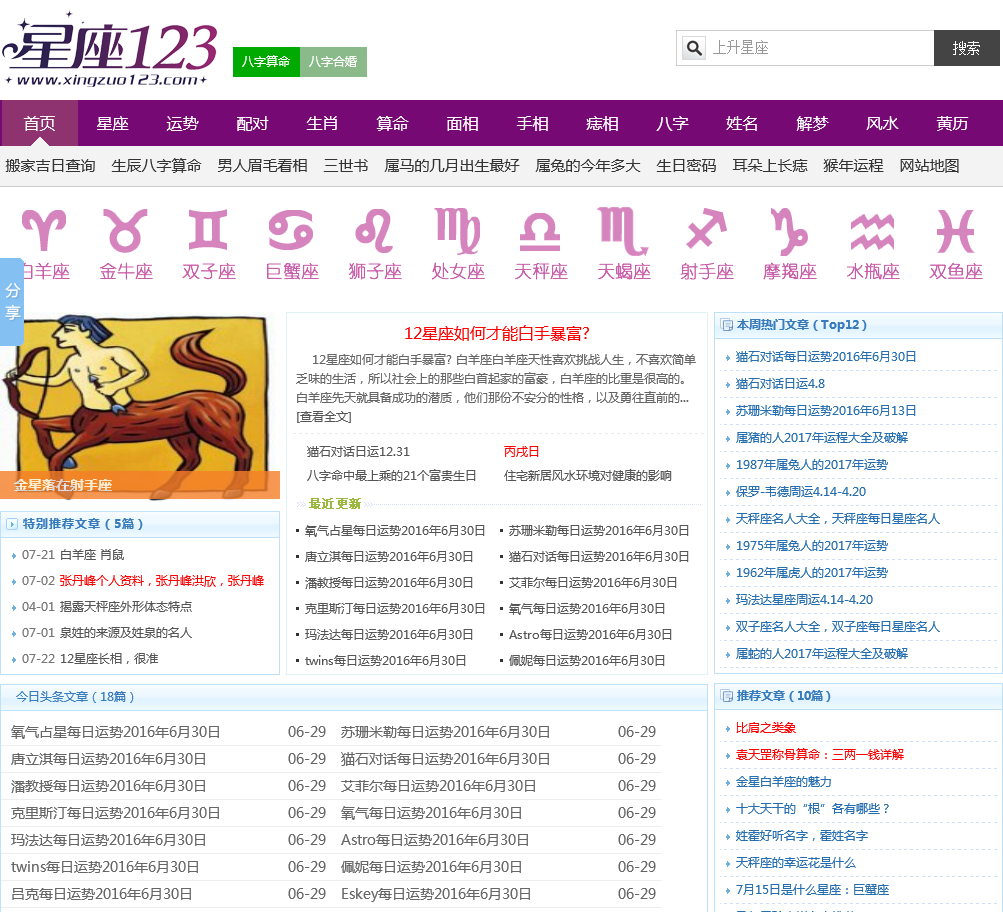Go to 首页 in main navigation
Screen dimensions: 1003x912
[x=40, y=123]
